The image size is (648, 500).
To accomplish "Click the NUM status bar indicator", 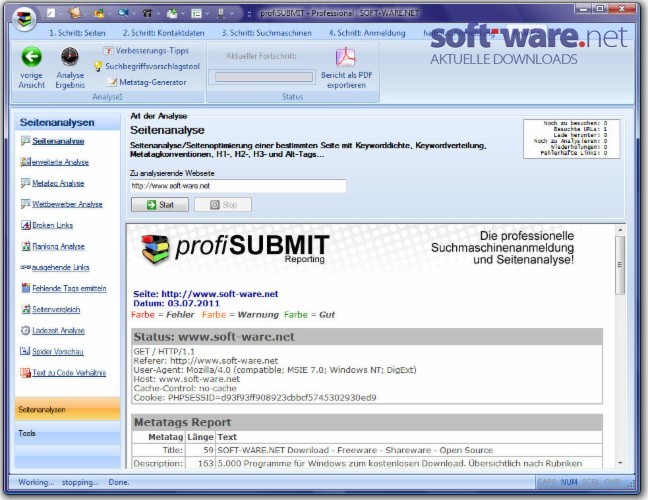I will (x=569, y=482).
